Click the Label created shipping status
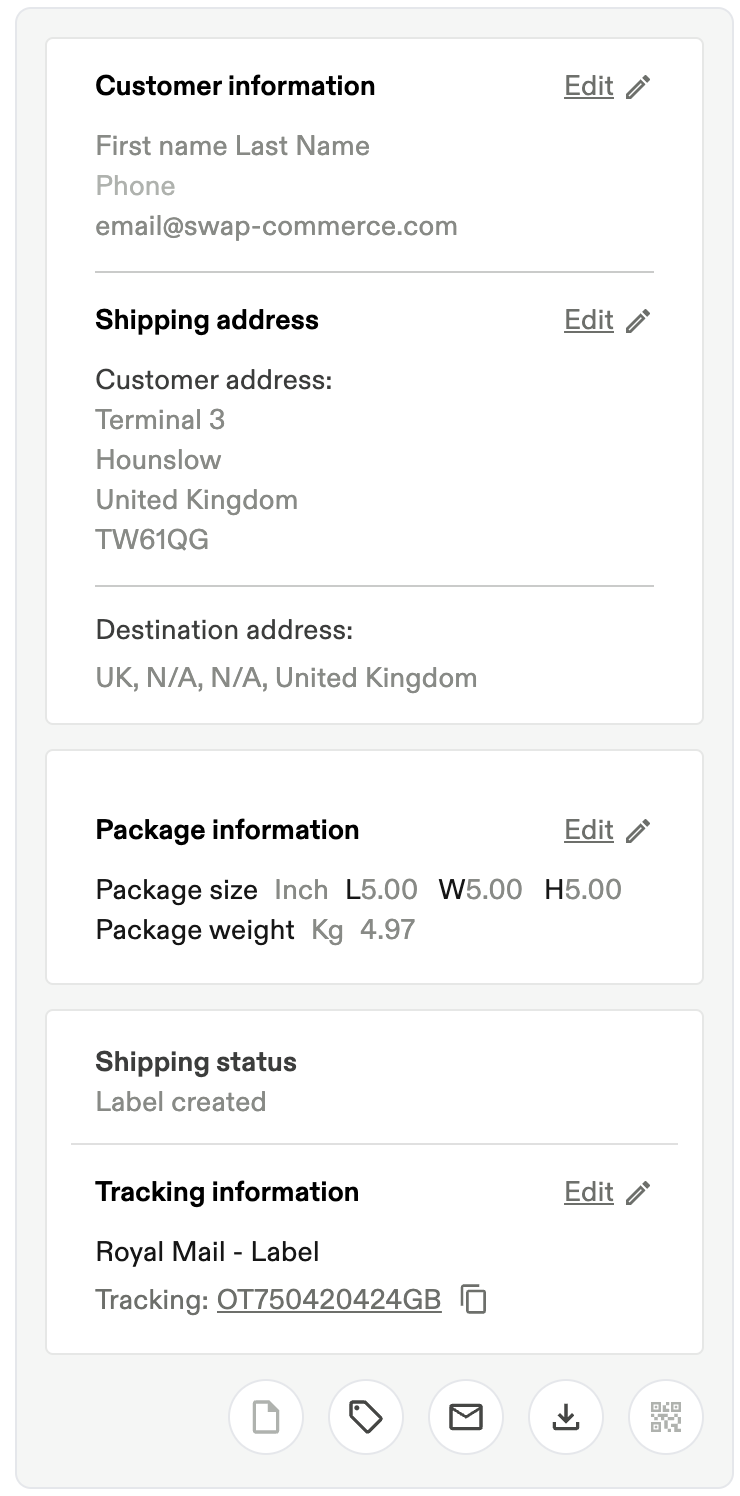Viewport: 740px width, 1496px height. click(181, 1102)
